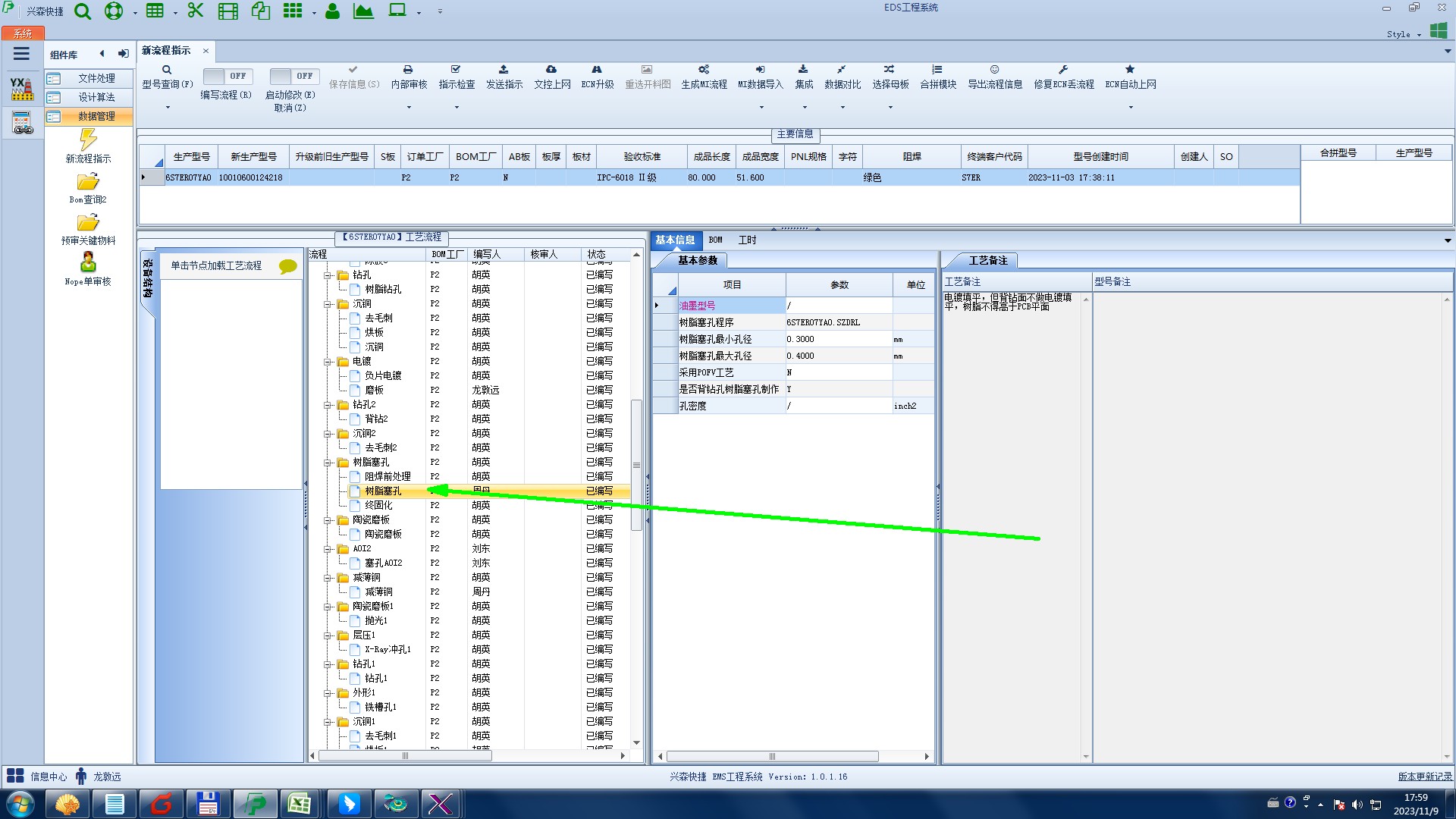
Task: Collapse the 电镀 folder in process tree
Action: point(328,362)
